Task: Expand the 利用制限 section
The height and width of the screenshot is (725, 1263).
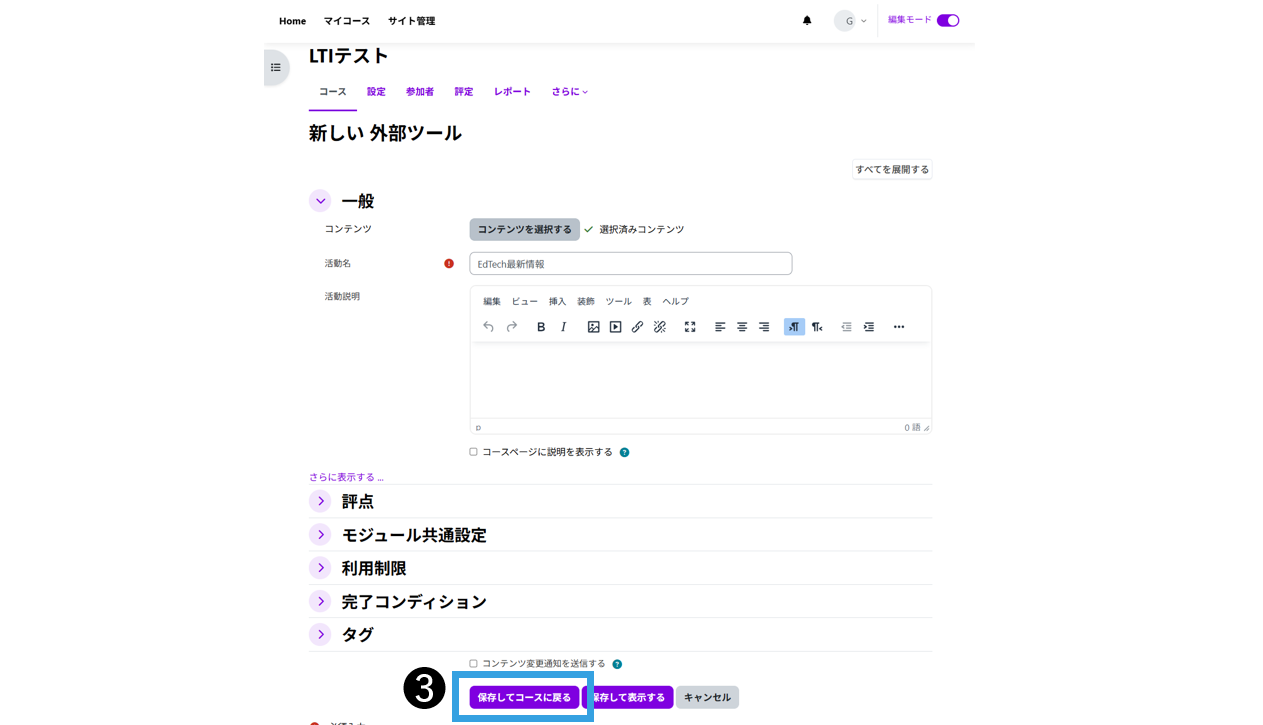Action: [320, 568]
